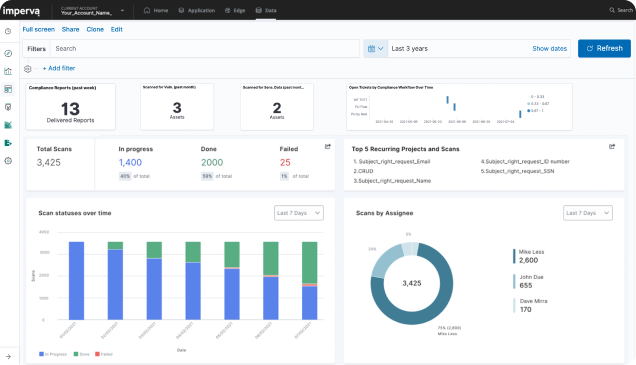Viewport: 636px width, 365px height.
Task: Click the Edit link
Action: pos(116,29)
